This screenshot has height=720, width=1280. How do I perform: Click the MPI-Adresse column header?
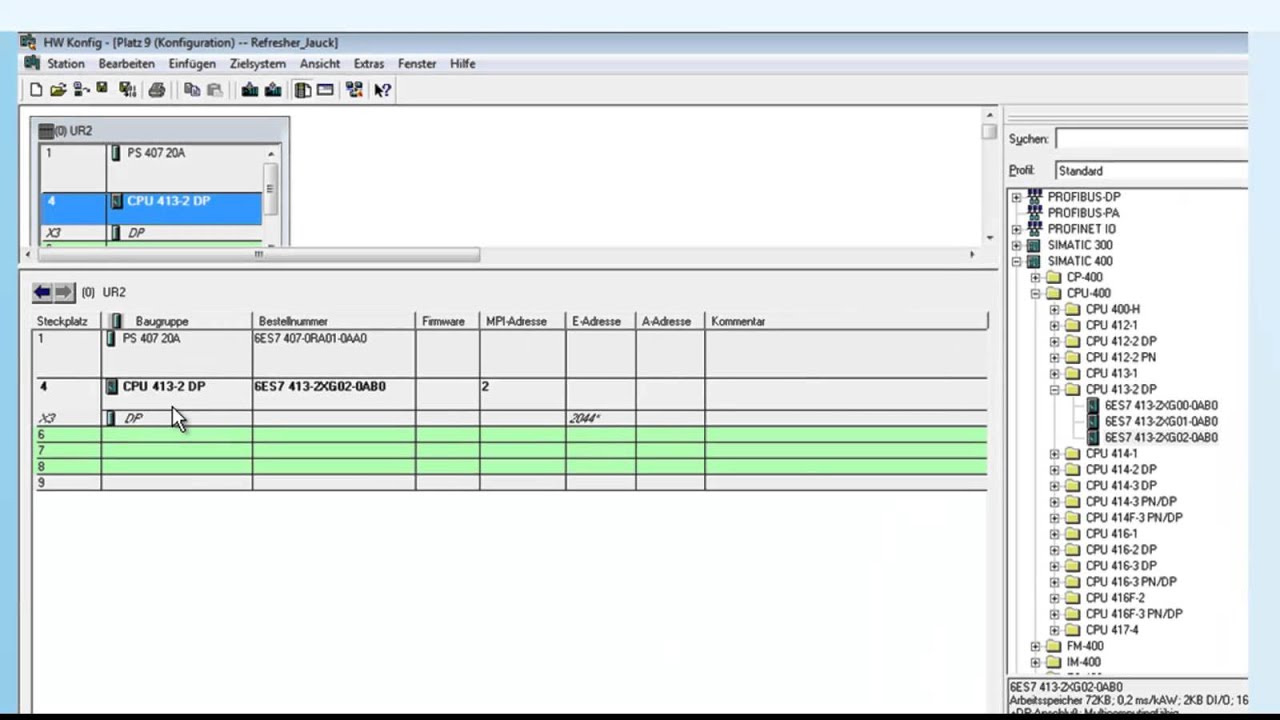523,321
